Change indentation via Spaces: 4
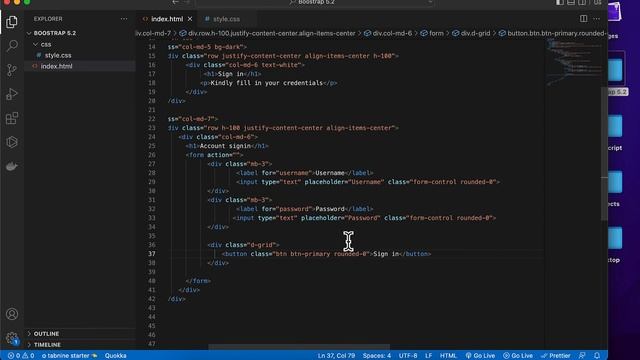Image resolution: width=640 pixels, height=360 pixels. 377,356
